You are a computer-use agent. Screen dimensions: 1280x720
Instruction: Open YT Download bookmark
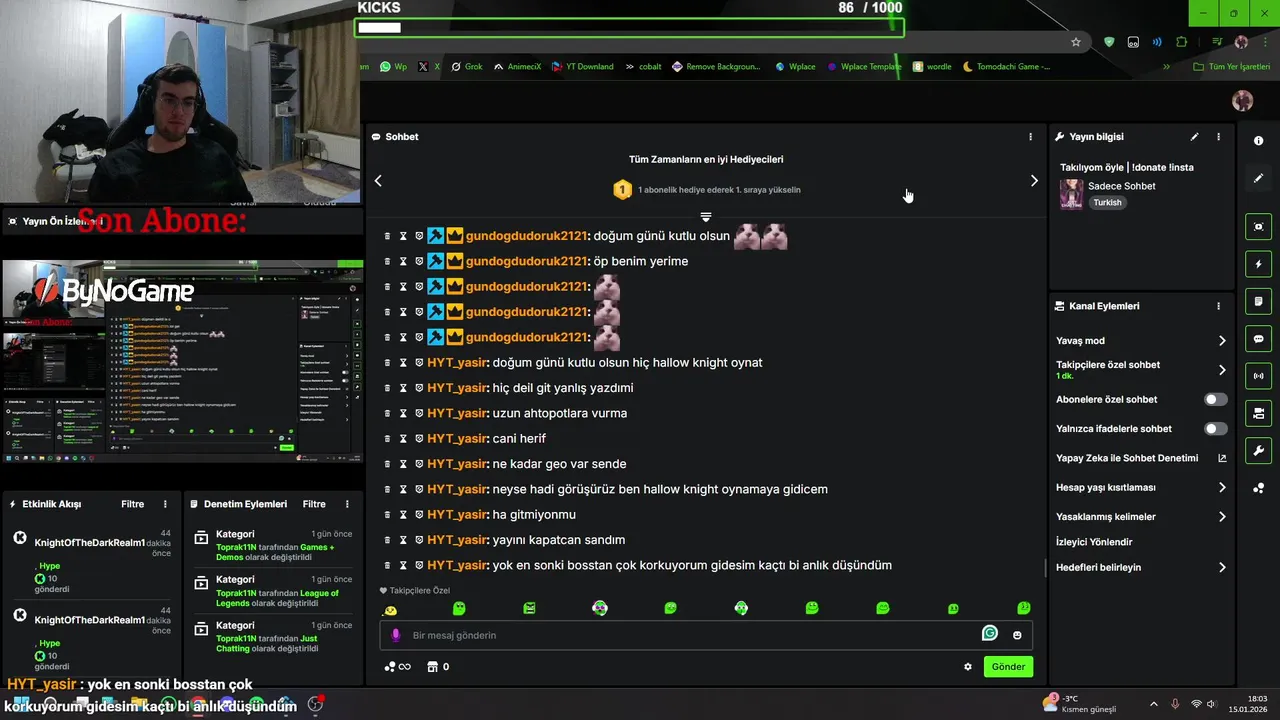(x=582, y=67)
